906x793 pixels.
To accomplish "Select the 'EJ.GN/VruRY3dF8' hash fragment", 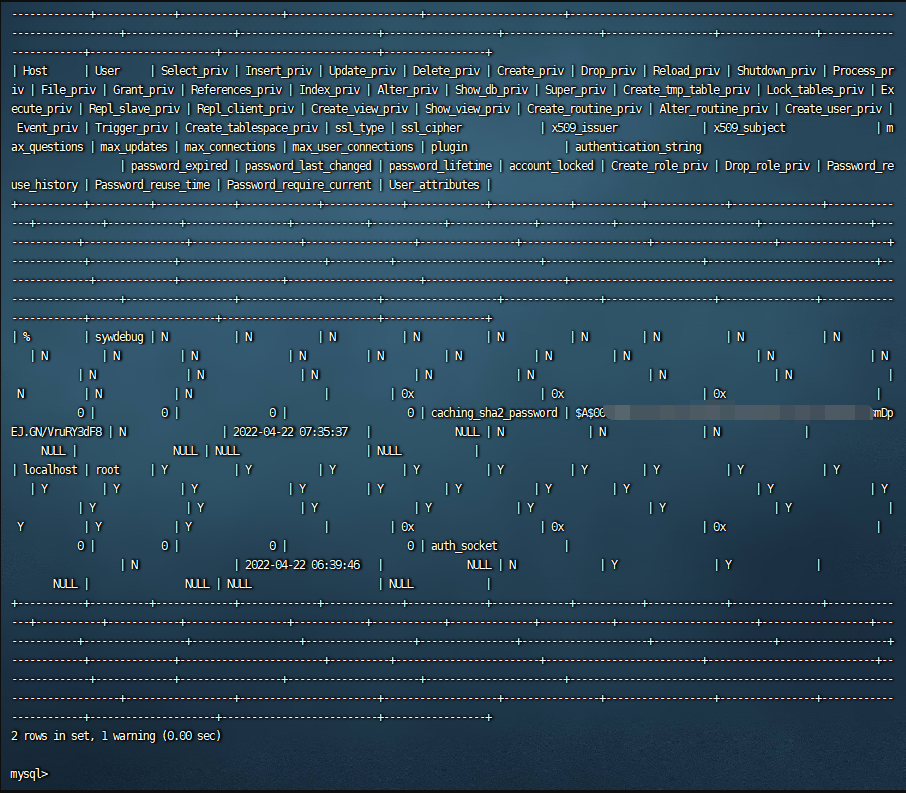I will coord(57,432).
